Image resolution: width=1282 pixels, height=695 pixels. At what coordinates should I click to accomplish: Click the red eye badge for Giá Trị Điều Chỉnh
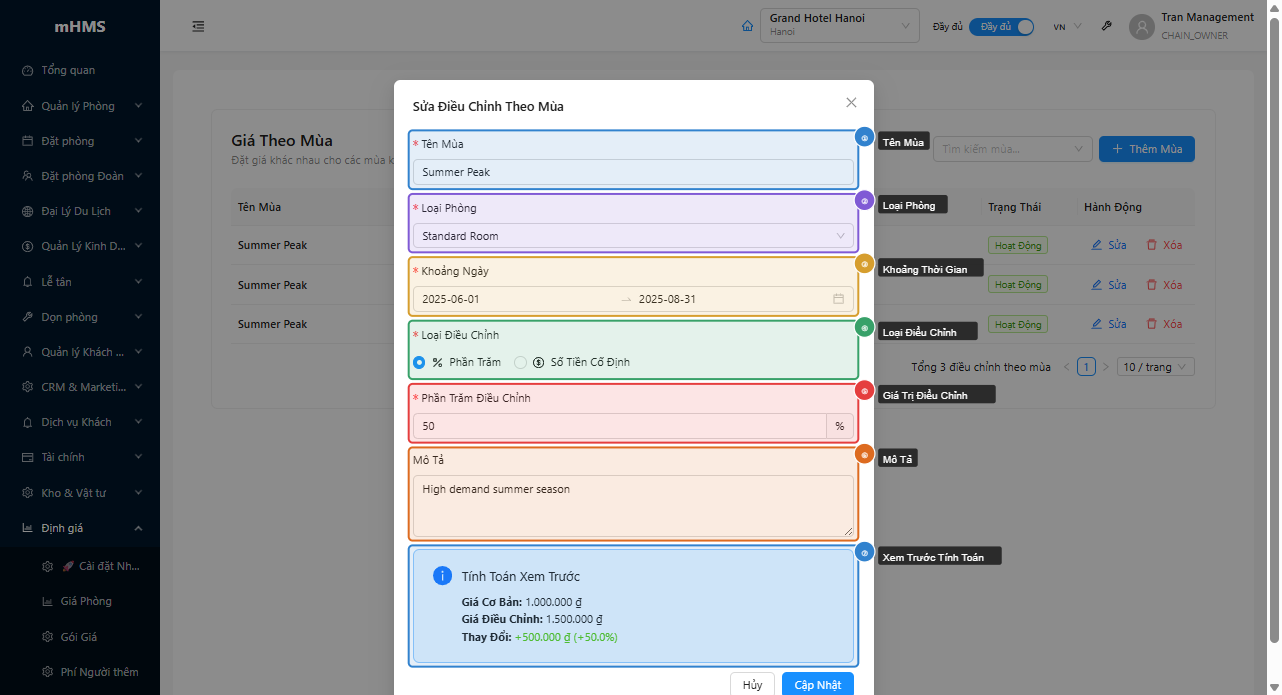click(865, 390)
